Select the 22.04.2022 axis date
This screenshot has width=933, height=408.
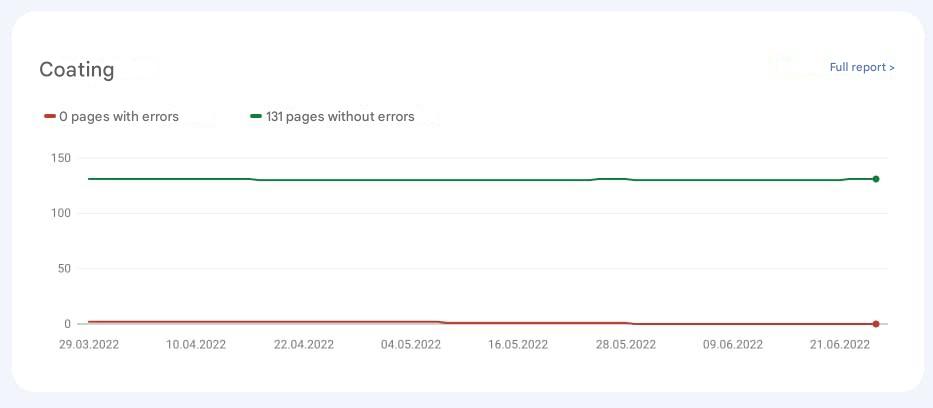point(304,345)
